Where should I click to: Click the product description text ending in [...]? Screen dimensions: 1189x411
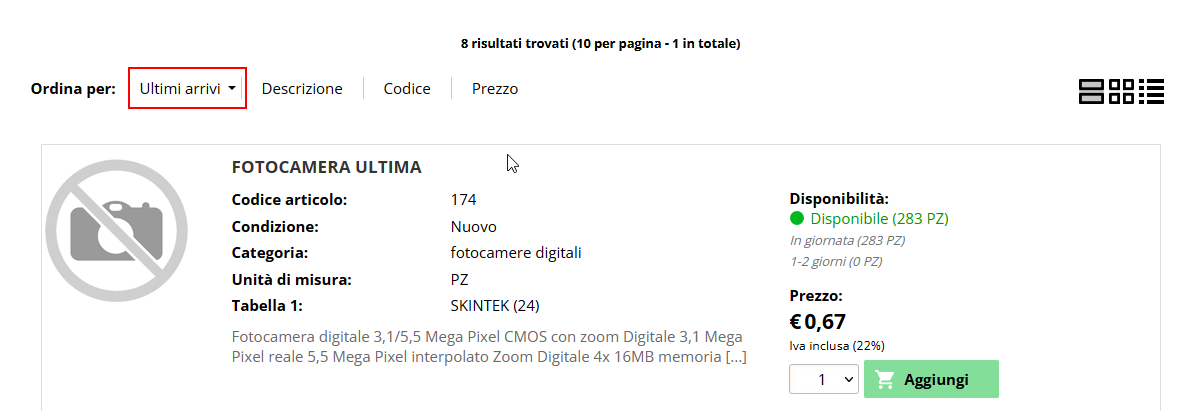(489, 347)
